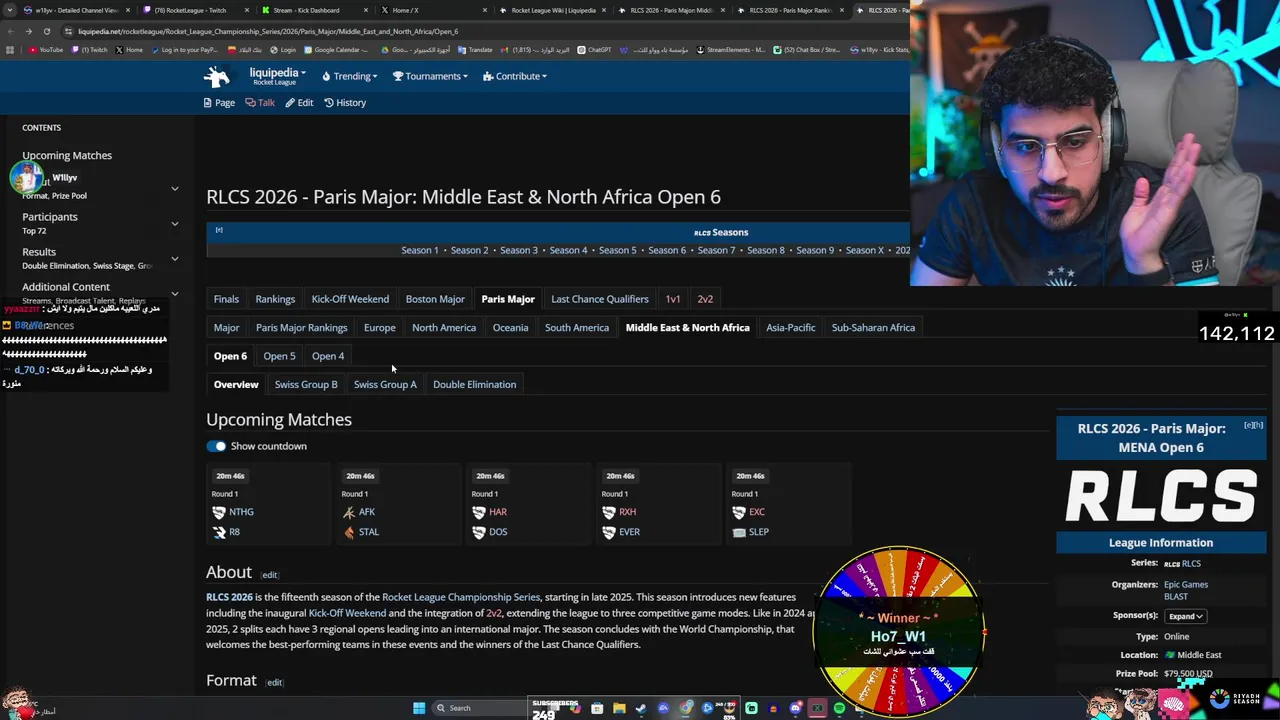Click the small RLCS logo beside Series
Image resolution: width=1280 pixels, height=720 pixels.
(x=1171, y=564)
